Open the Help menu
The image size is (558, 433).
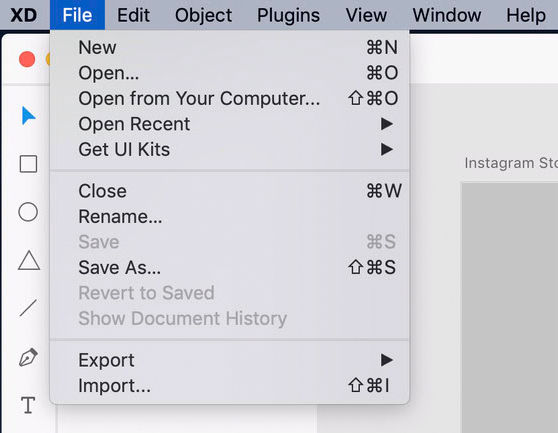(526, 15)
